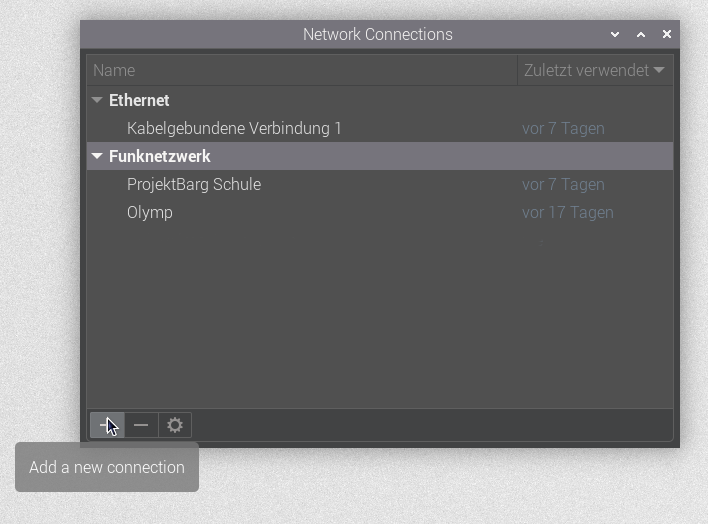Click last-used time of ProjektBarg Schule
Image resolution: width=708 pixels, height=524 pixels.
563,184
